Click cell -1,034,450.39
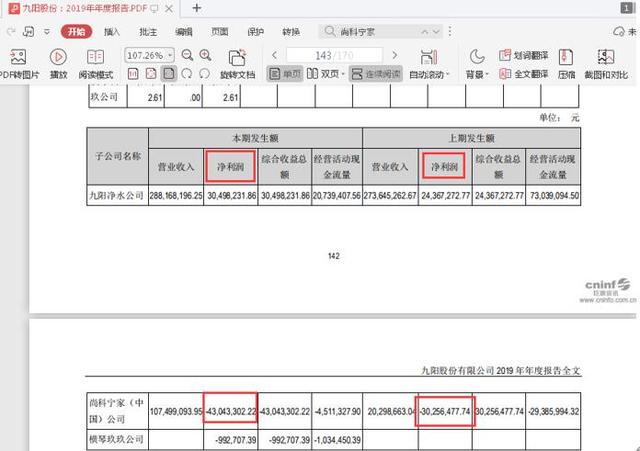640x451 pixels. tap(337, 440)
